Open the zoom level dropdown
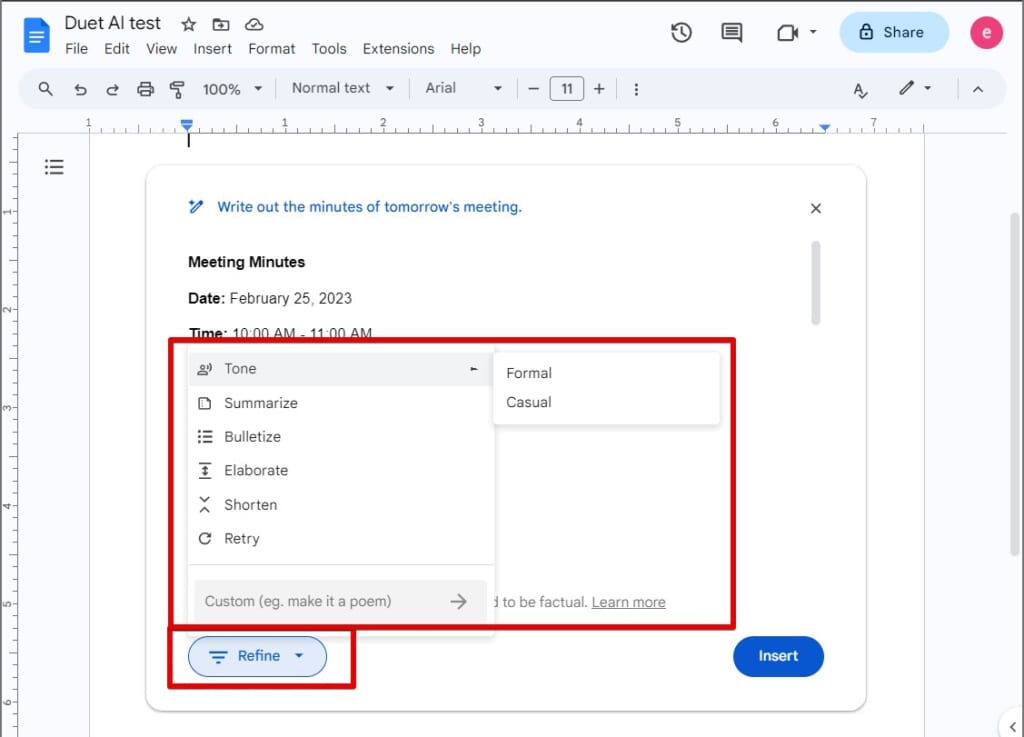This screenshot has width=1024, height=737. (x=232, y=88)
